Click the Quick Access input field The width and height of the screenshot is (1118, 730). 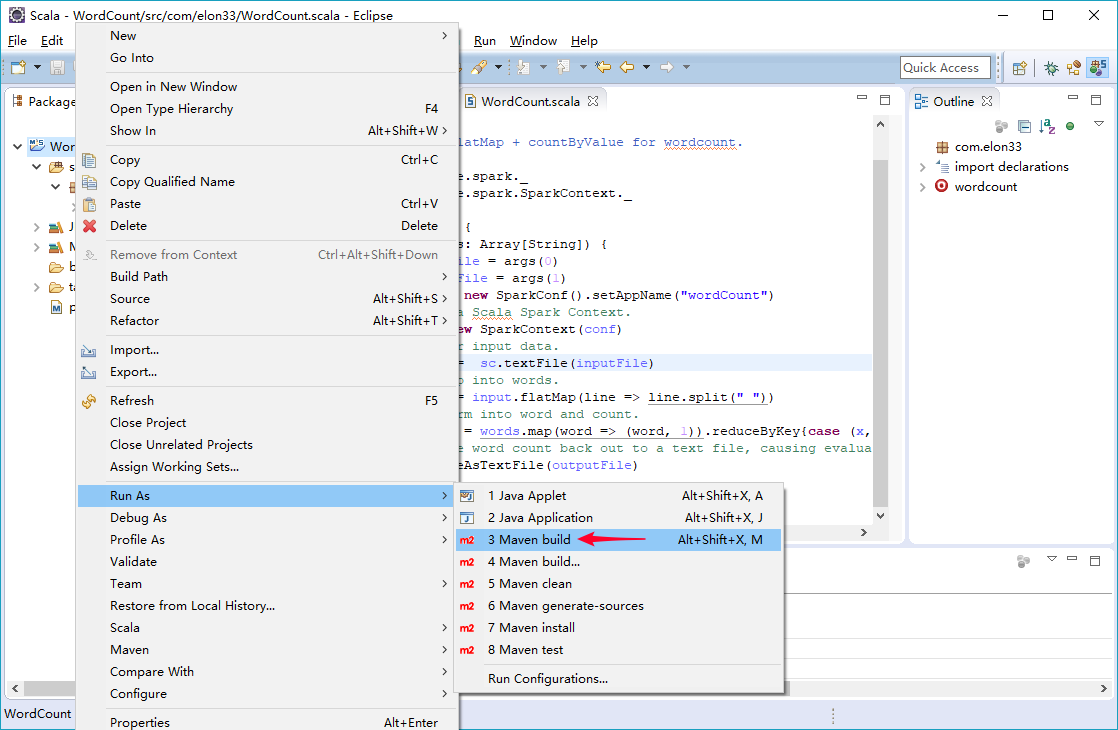pos(945,68)
